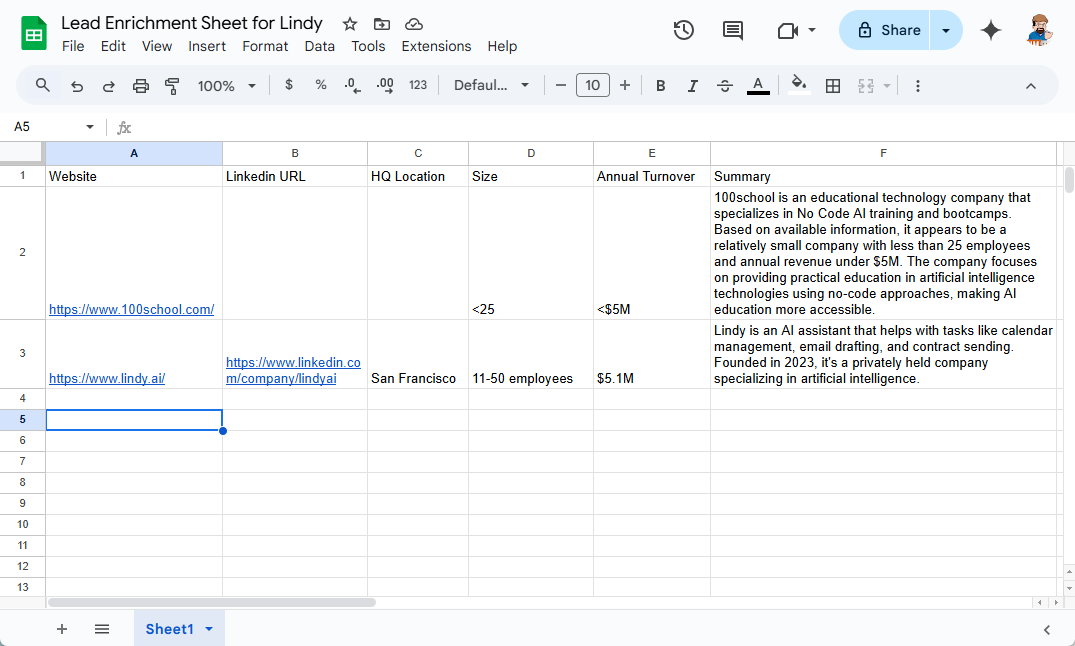This screenshot has width=1075, height=646.
Task: Toggle bold formatting
Action: 660,86
